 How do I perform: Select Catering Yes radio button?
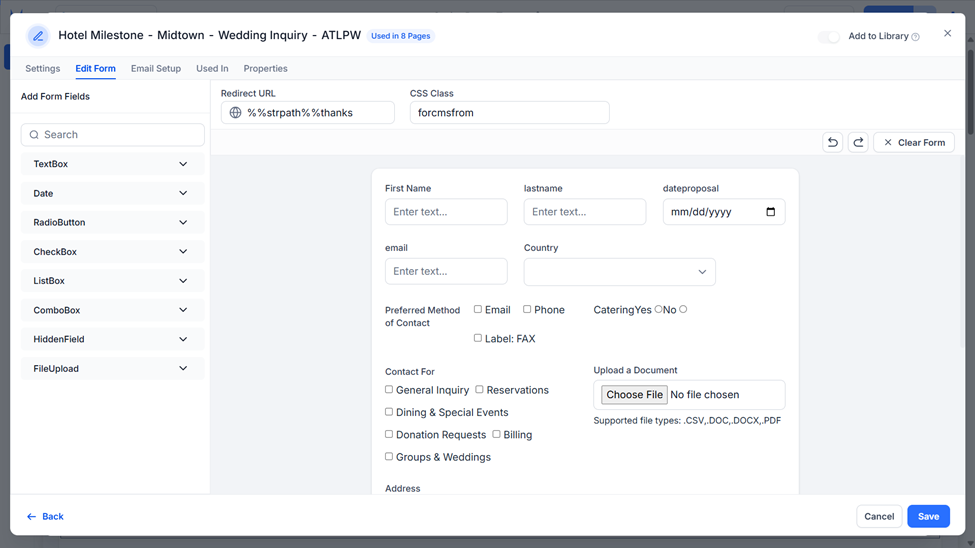click(x=658, y=309)
